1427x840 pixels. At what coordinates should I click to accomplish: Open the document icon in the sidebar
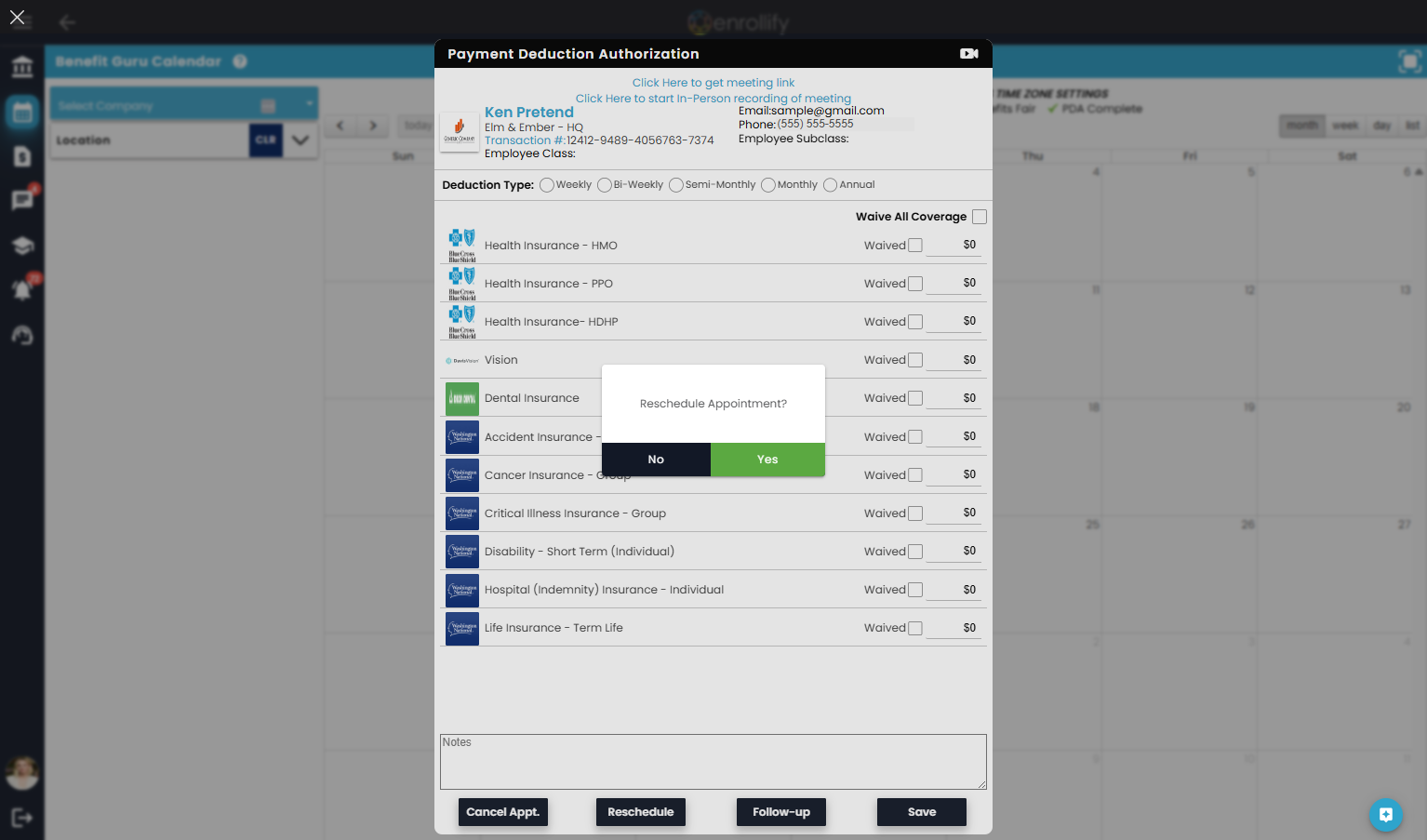coord(22,156)
